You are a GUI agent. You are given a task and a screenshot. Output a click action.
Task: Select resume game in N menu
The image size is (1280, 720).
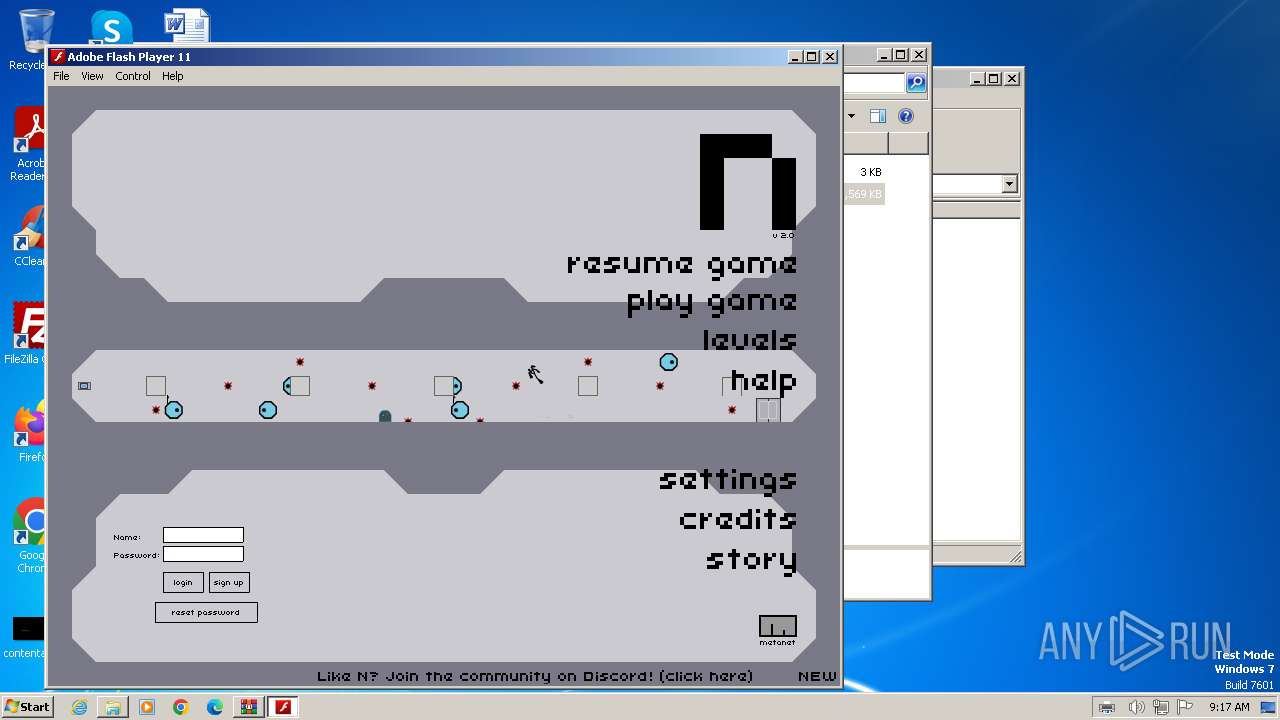(x=682, y=264)
